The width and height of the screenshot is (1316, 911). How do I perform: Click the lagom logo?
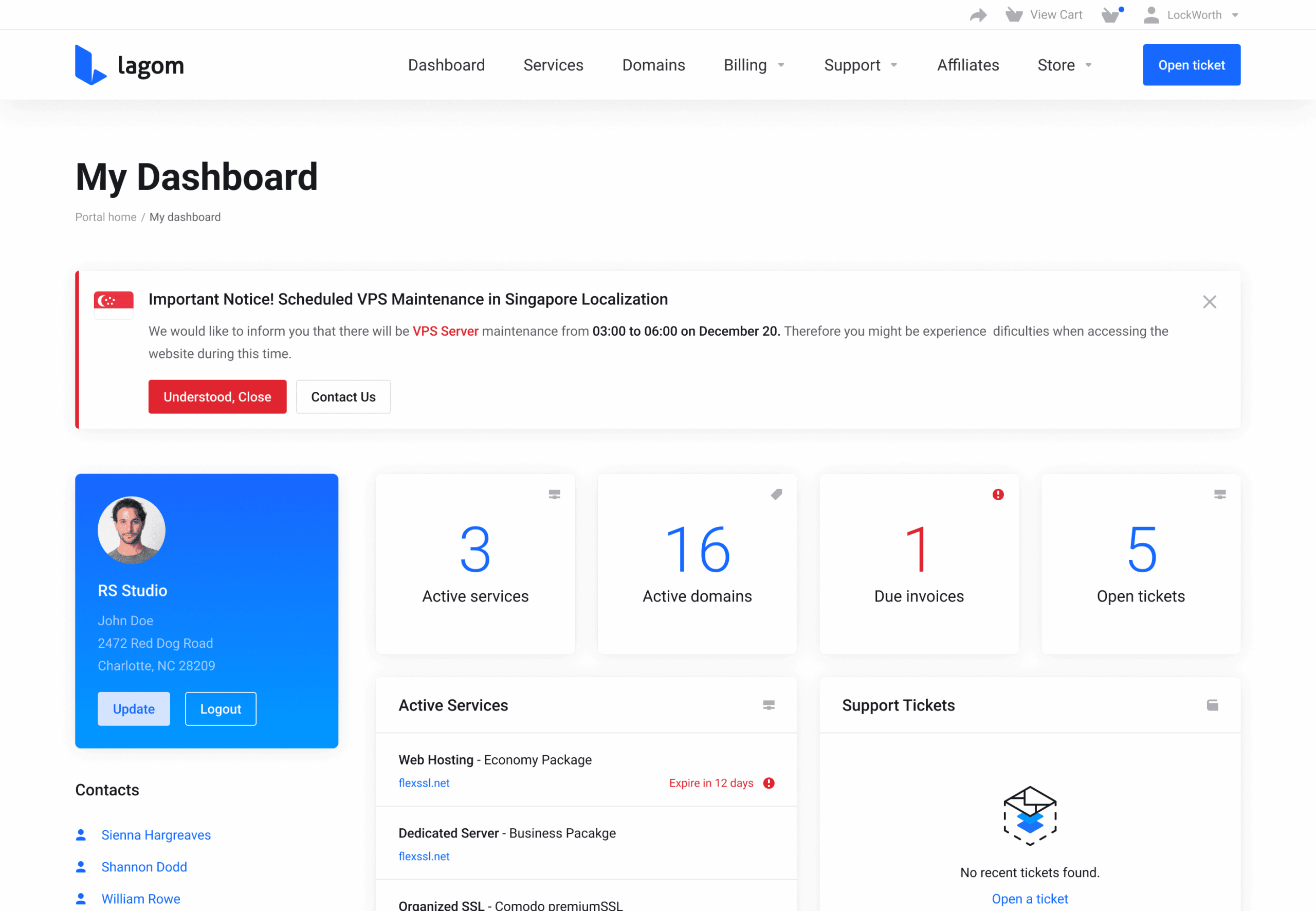[x=130, y=65]
